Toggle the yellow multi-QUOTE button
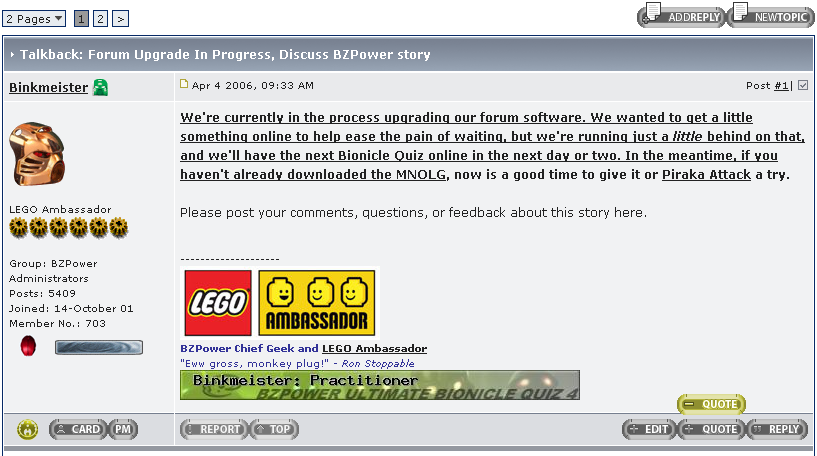This screenshot has width=817, height=456. 711,404
